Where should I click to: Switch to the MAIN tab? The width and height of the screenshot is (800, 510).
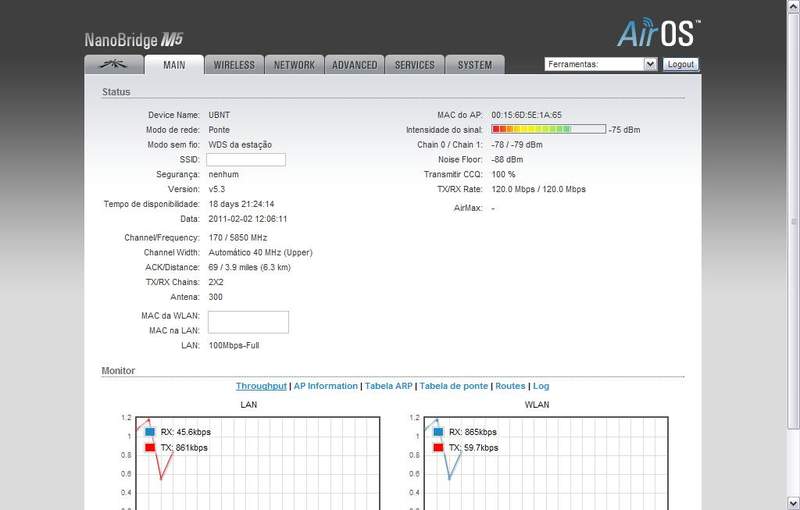pos(174,65)
